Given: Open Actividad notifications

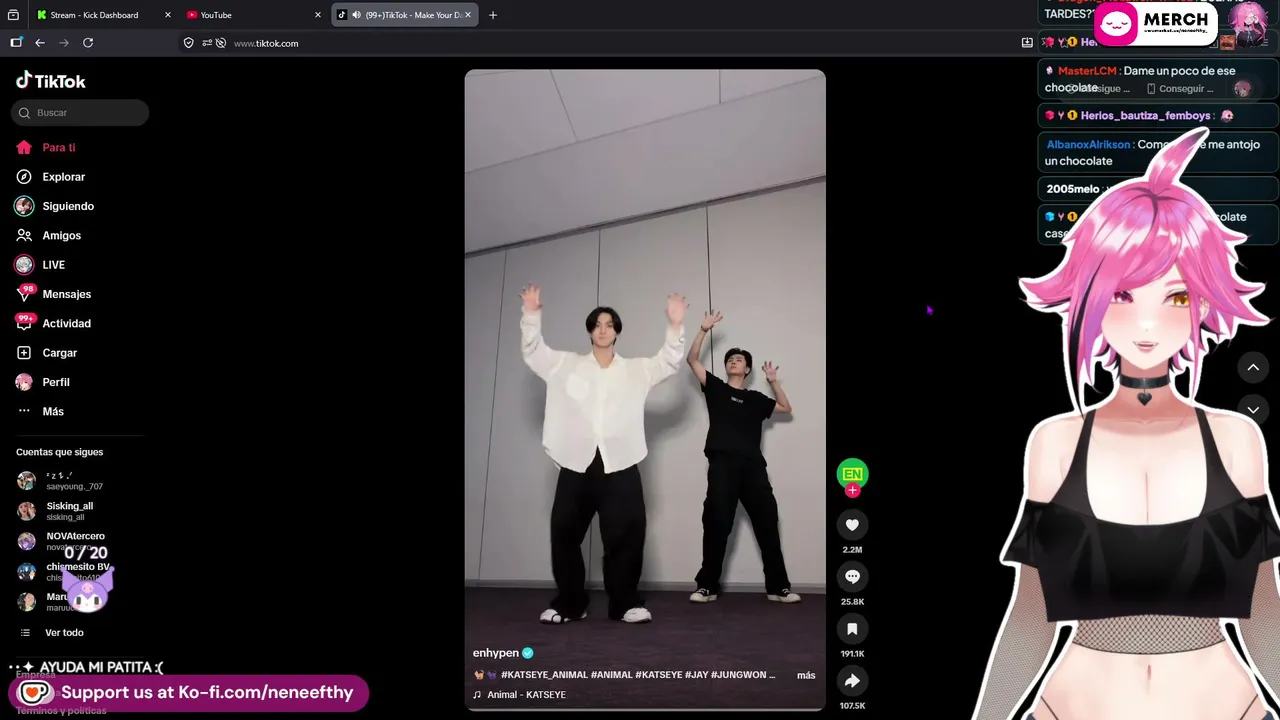Looking at the screenshot, I should coord(67,324).
